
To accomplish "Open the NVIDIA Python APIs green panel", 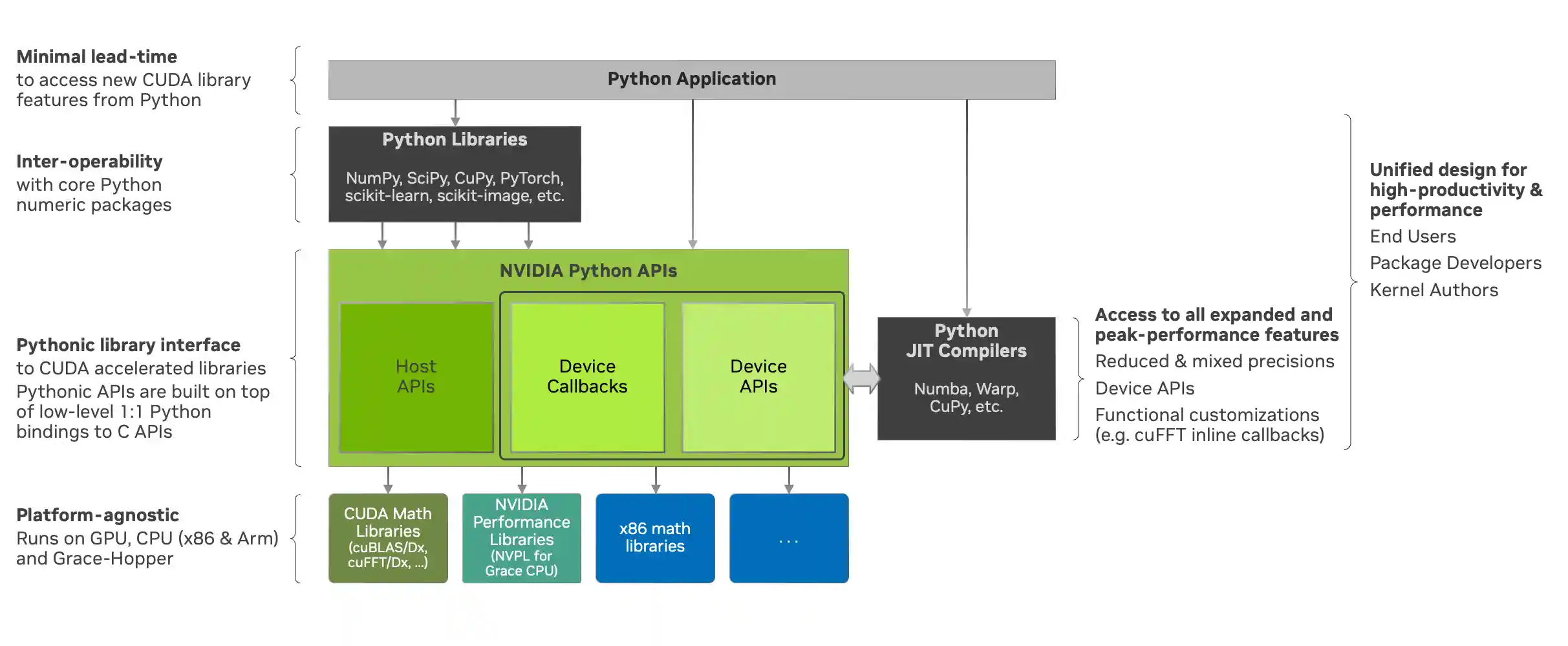I will [x=589, y=270].
